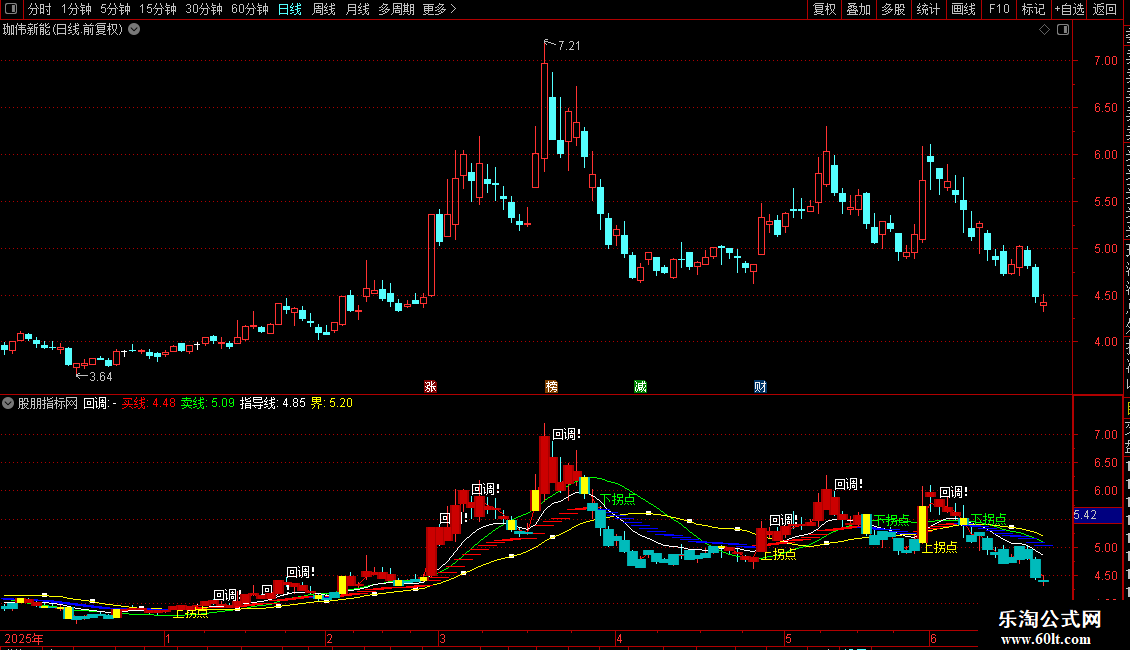Click the 4.00 label on main price axis
This screenshot has height=650, width=1130.
pyautogui.click(x=1105, y=342)
